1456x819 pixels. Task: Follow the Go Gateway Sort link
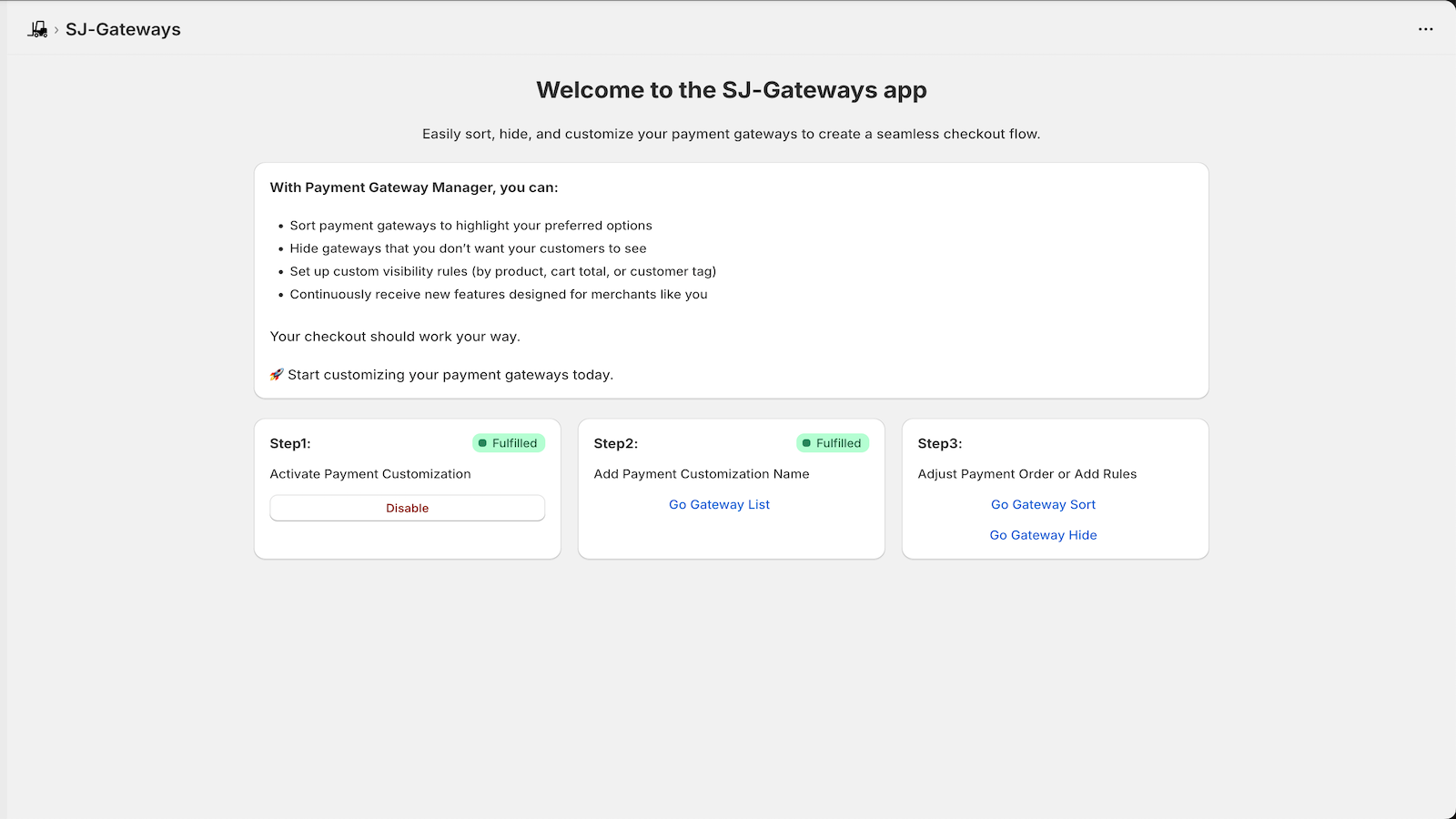pos(1043,504)
